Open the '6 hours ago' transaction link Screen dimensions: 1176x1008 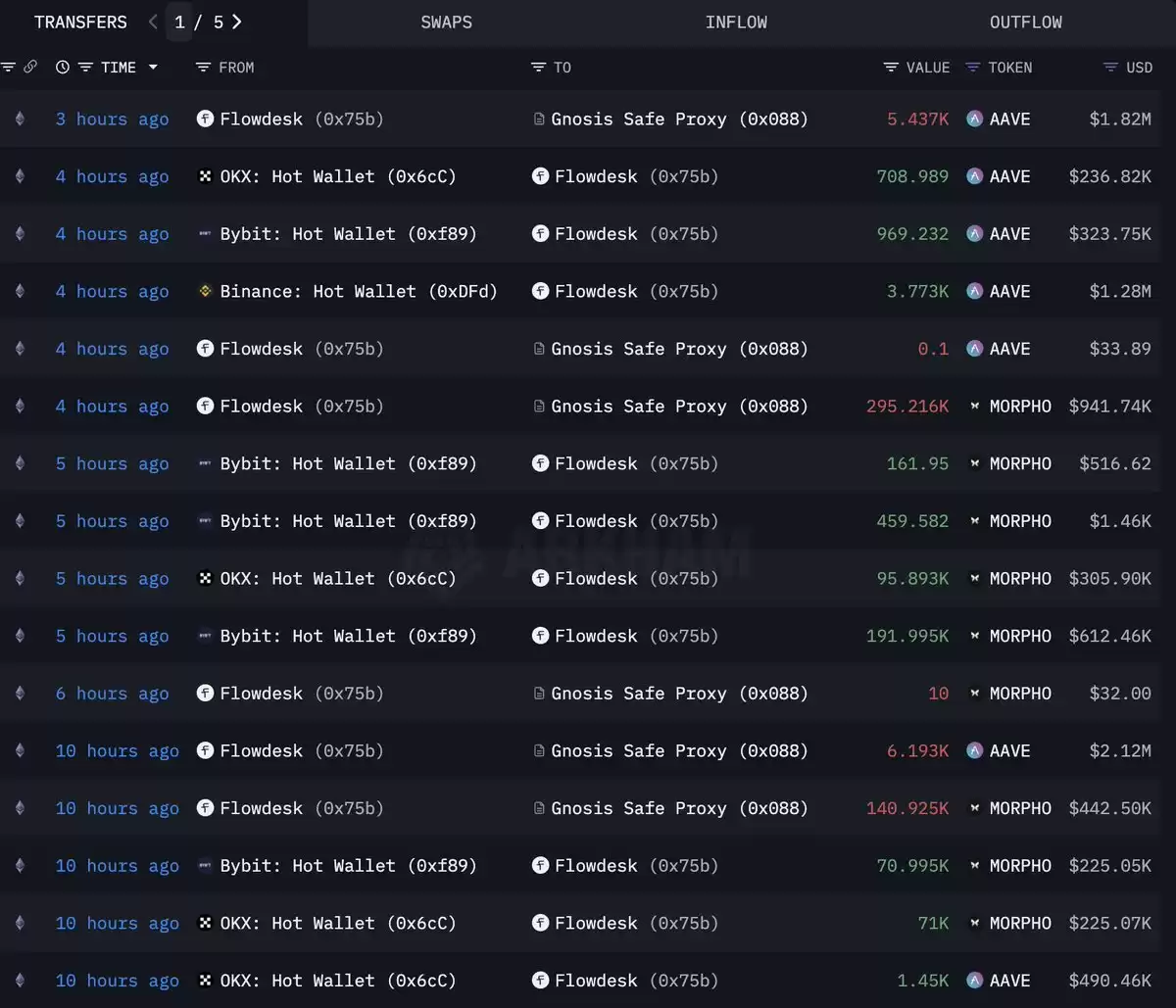point(112,693)
